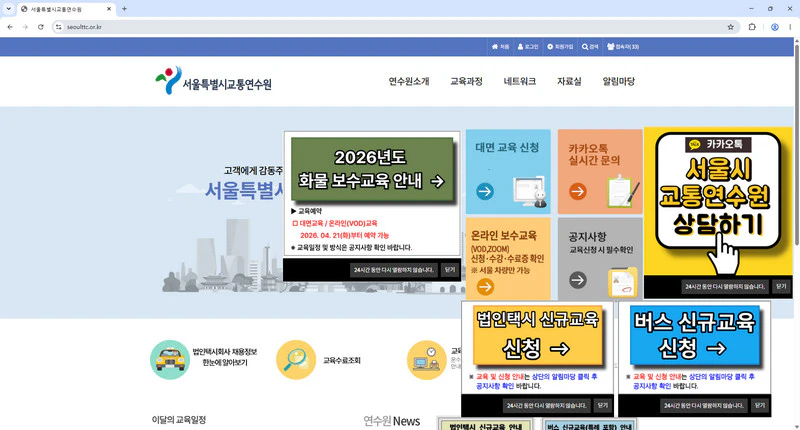Open the 법인택시 신규교육 신청 banner
This screenshot has height=430, width=800.
click(537, 336)
